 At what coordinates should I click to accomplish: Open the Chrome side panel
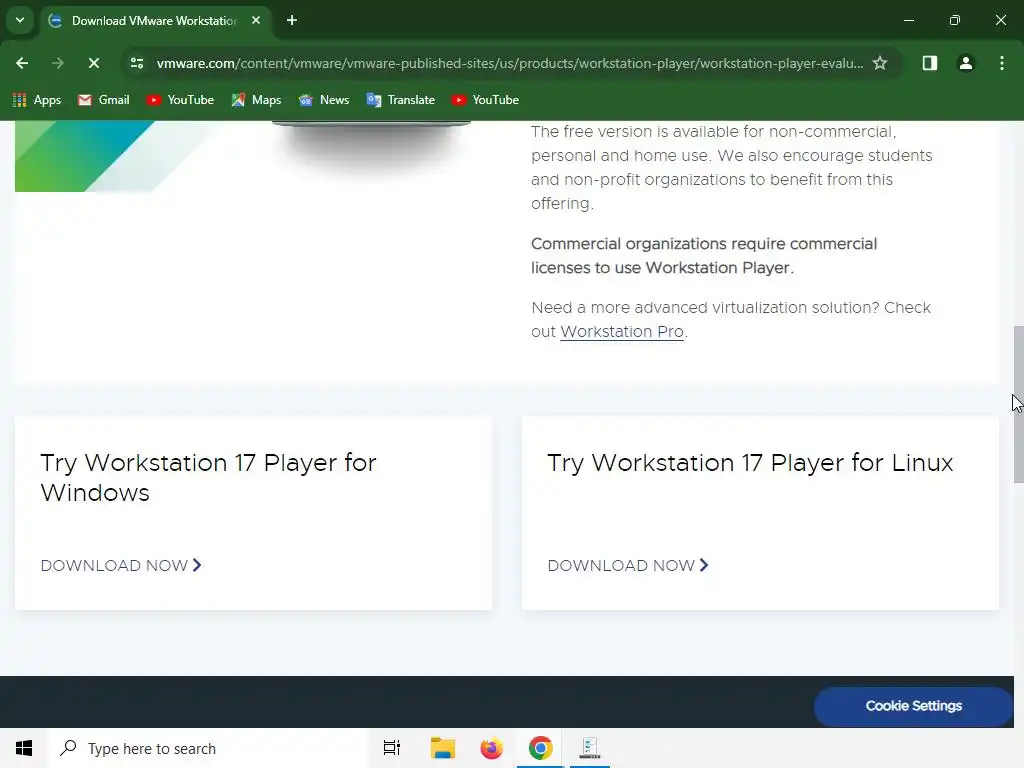(929, 63)
